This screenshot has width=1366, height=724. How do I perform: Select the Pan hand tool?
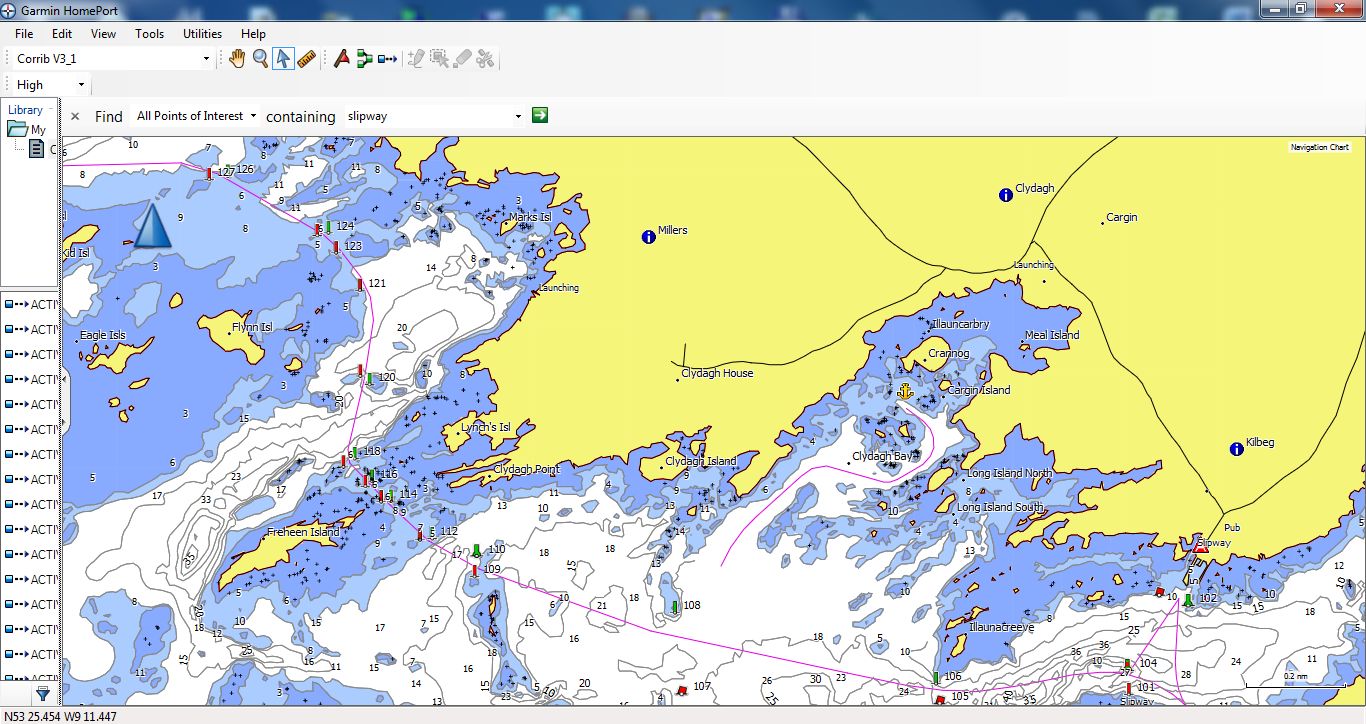click(237, 59)
